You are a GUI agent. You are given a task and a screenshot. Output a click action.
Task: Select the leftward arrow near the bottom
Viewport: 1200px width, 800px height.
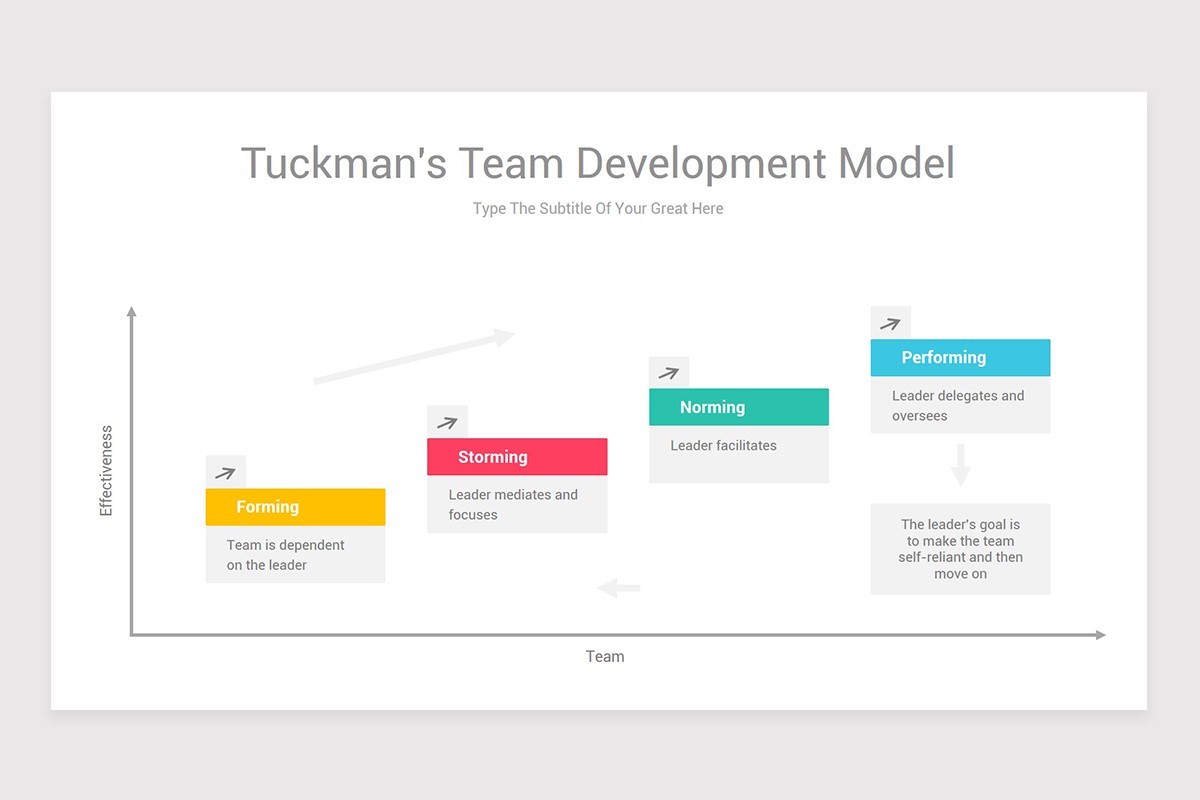tap(617, 587)
